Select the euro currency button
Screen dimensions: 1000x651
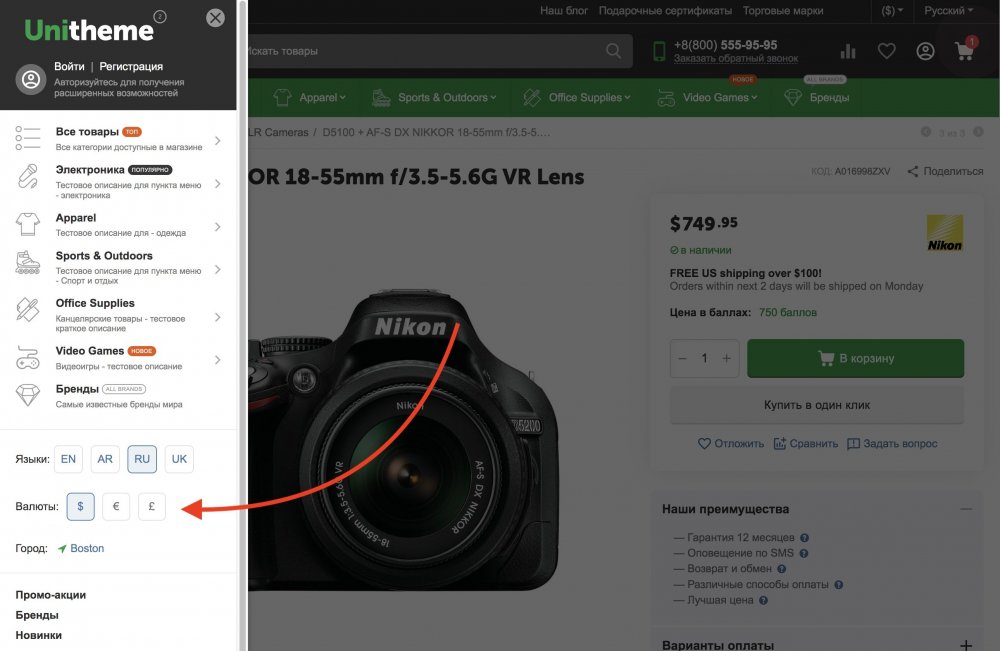pyautogui.click(x=116, y=507)
